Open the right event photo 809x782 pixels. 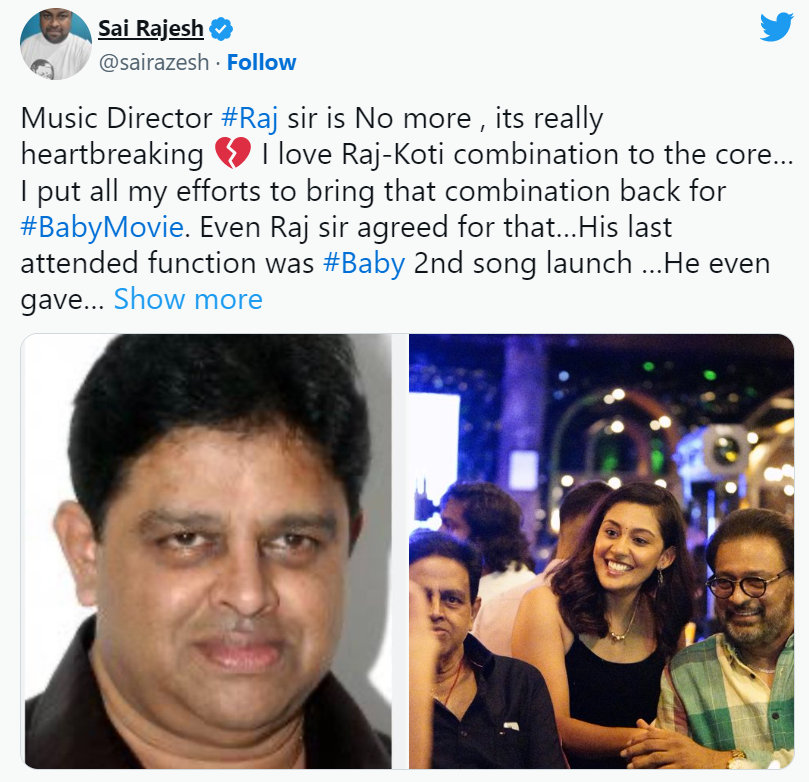pos(602,551)
